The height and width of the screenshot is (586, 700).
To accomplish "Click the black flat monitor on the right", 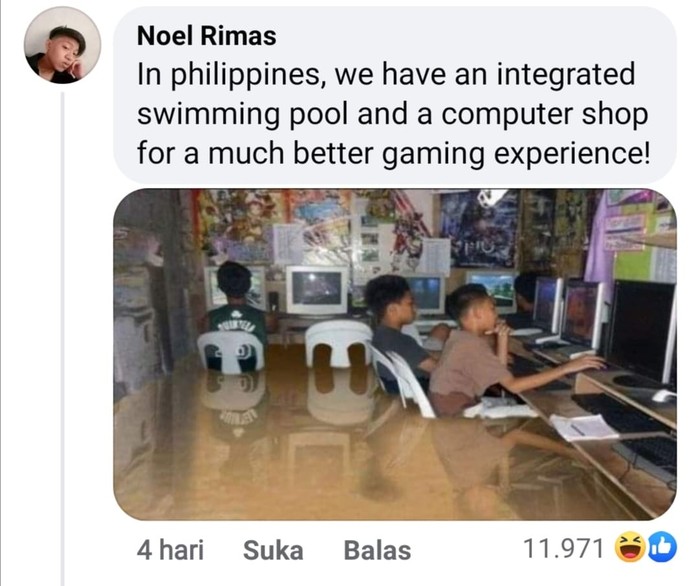I will coord(642,331).
